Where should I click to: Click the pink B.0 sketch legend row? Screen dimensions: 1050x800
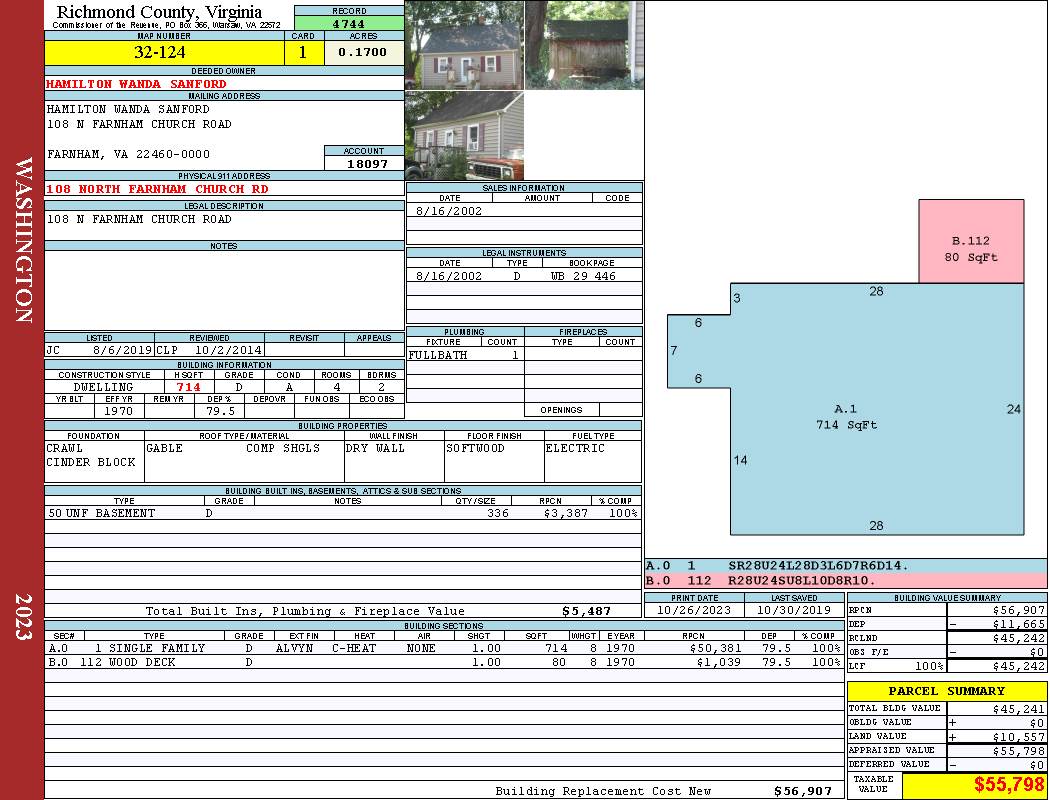click(845, 580)
